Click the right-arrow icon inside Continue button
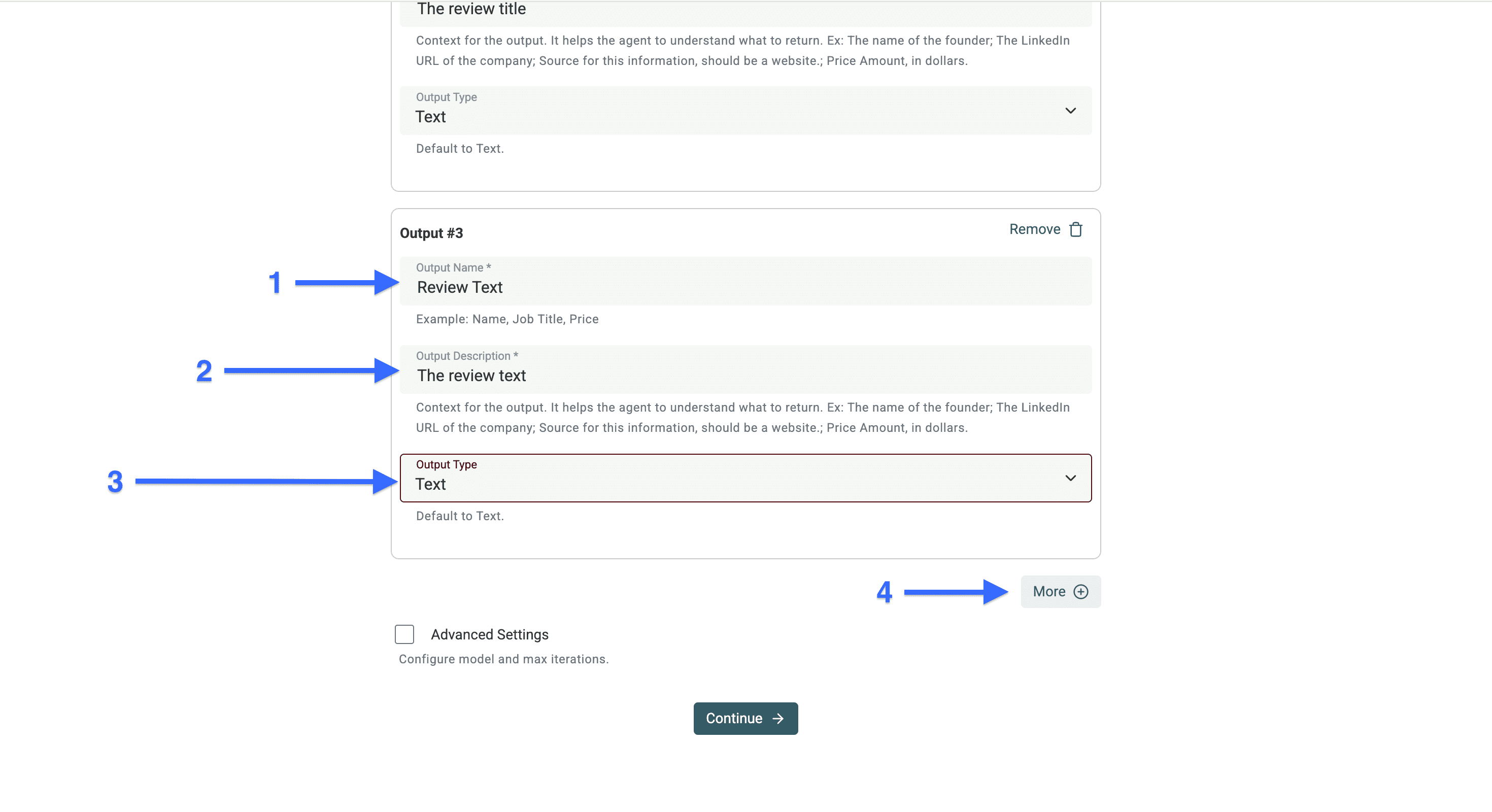Image resolution: width=1492 pixels, height=812 pixels. 778,718
